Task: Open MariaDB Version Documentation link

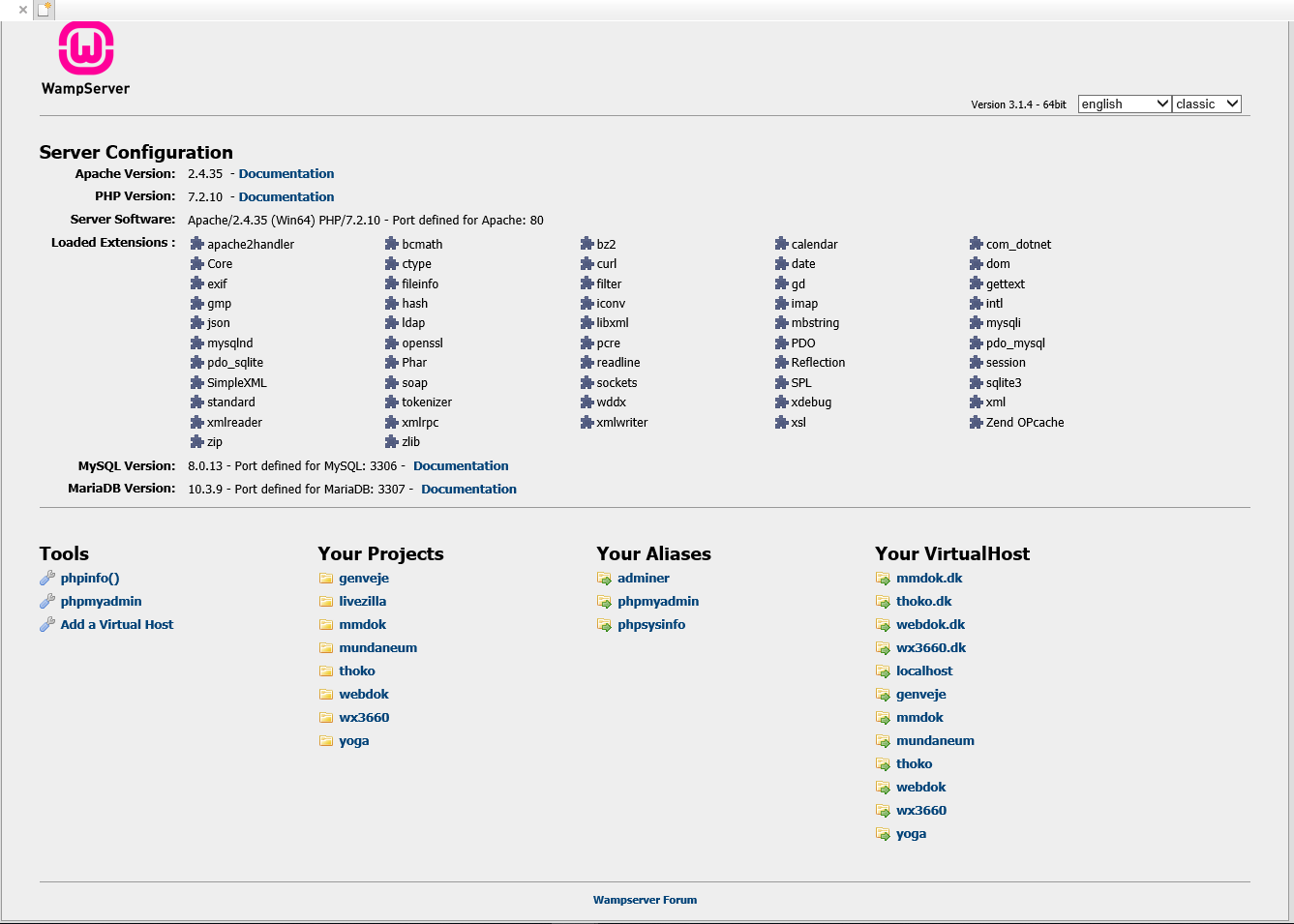Action: pyautogui.click(x=468, y=490)
